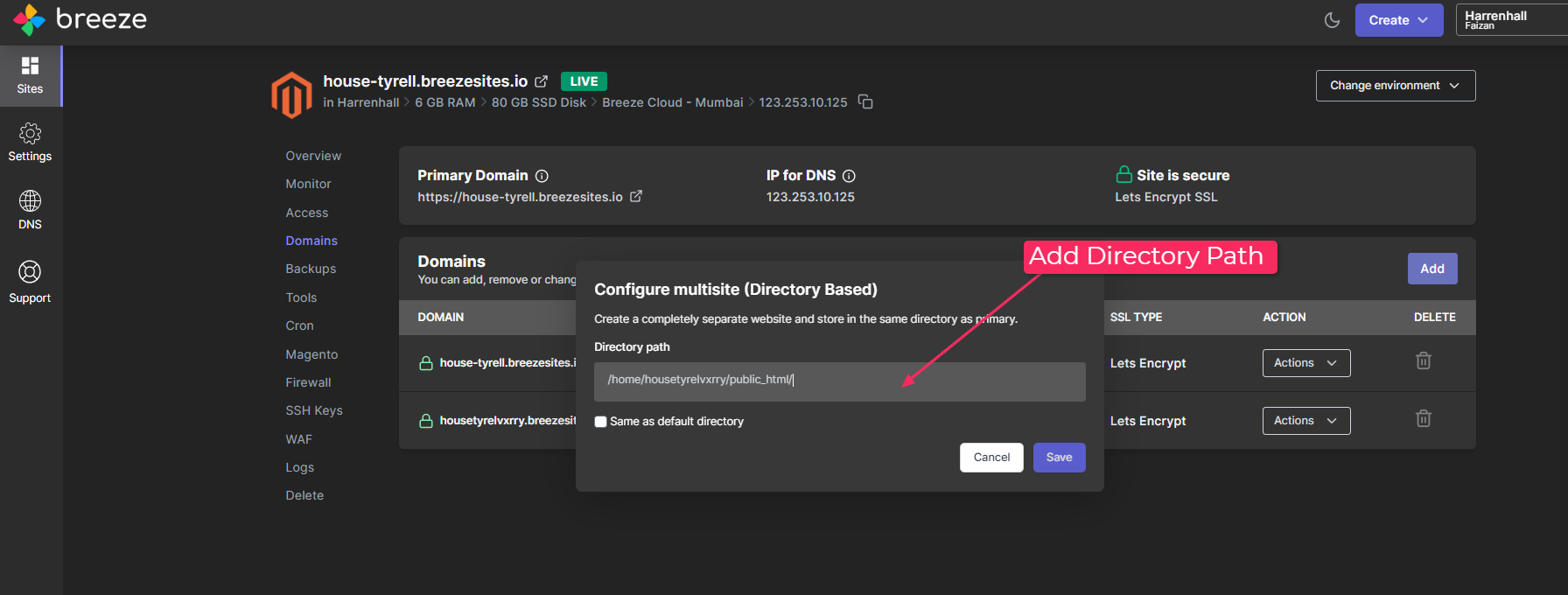
Task: Click the Magento logo icon
Action: click(x=292, y=94)
